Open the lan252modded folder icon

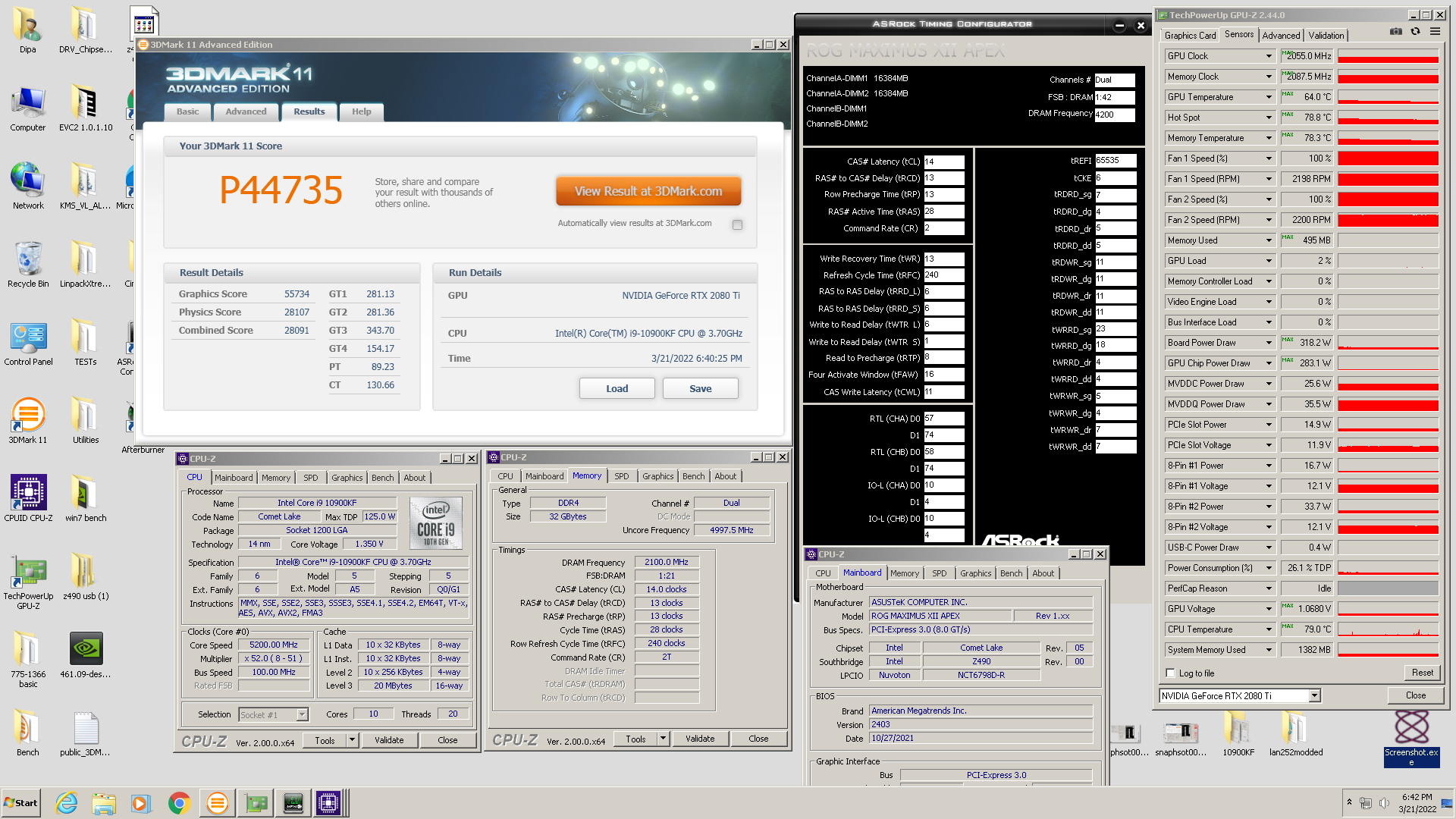[1296, 734]
